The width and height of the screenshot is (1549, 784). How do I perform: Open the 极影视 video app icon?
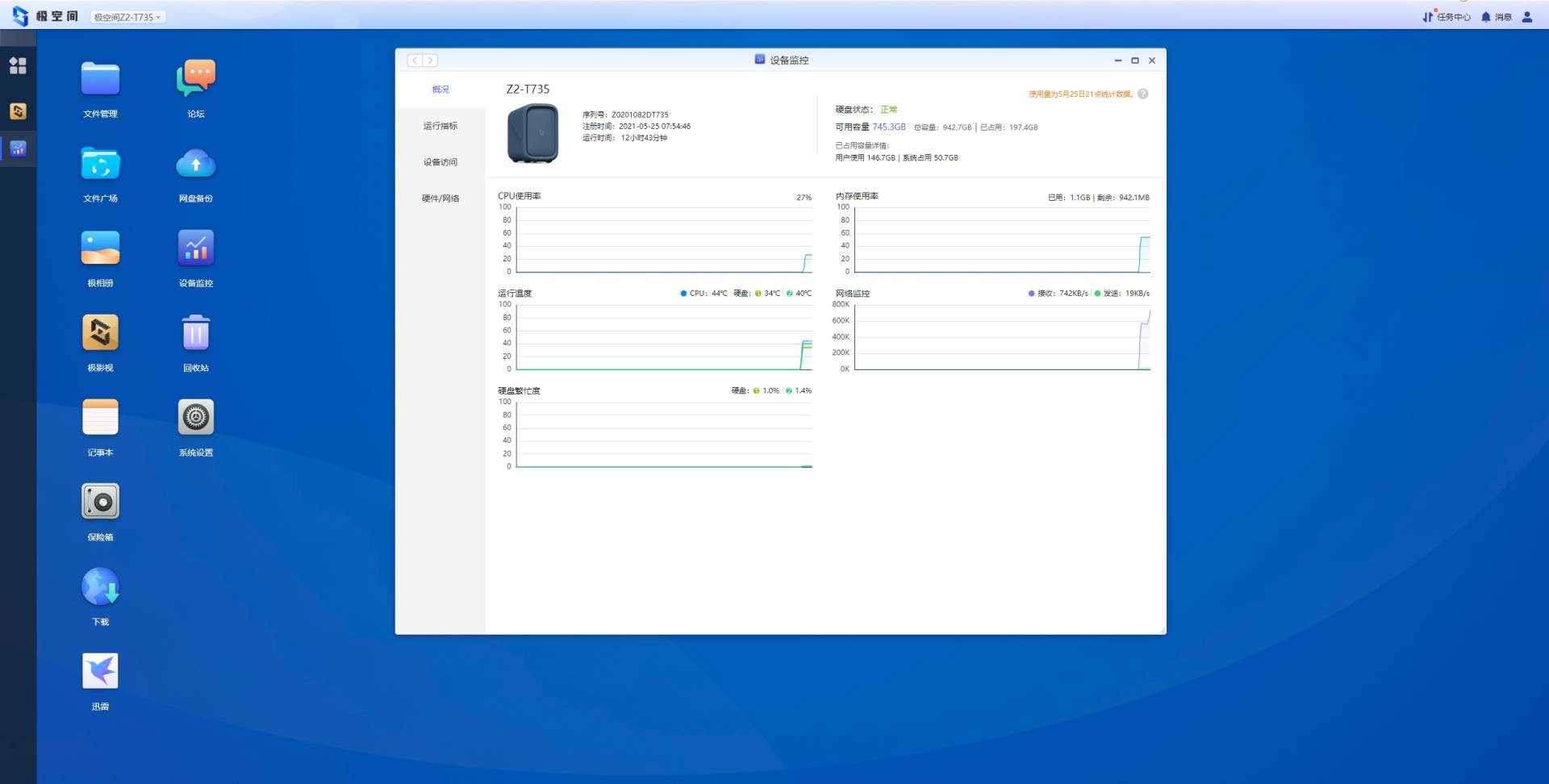[100, 333]
